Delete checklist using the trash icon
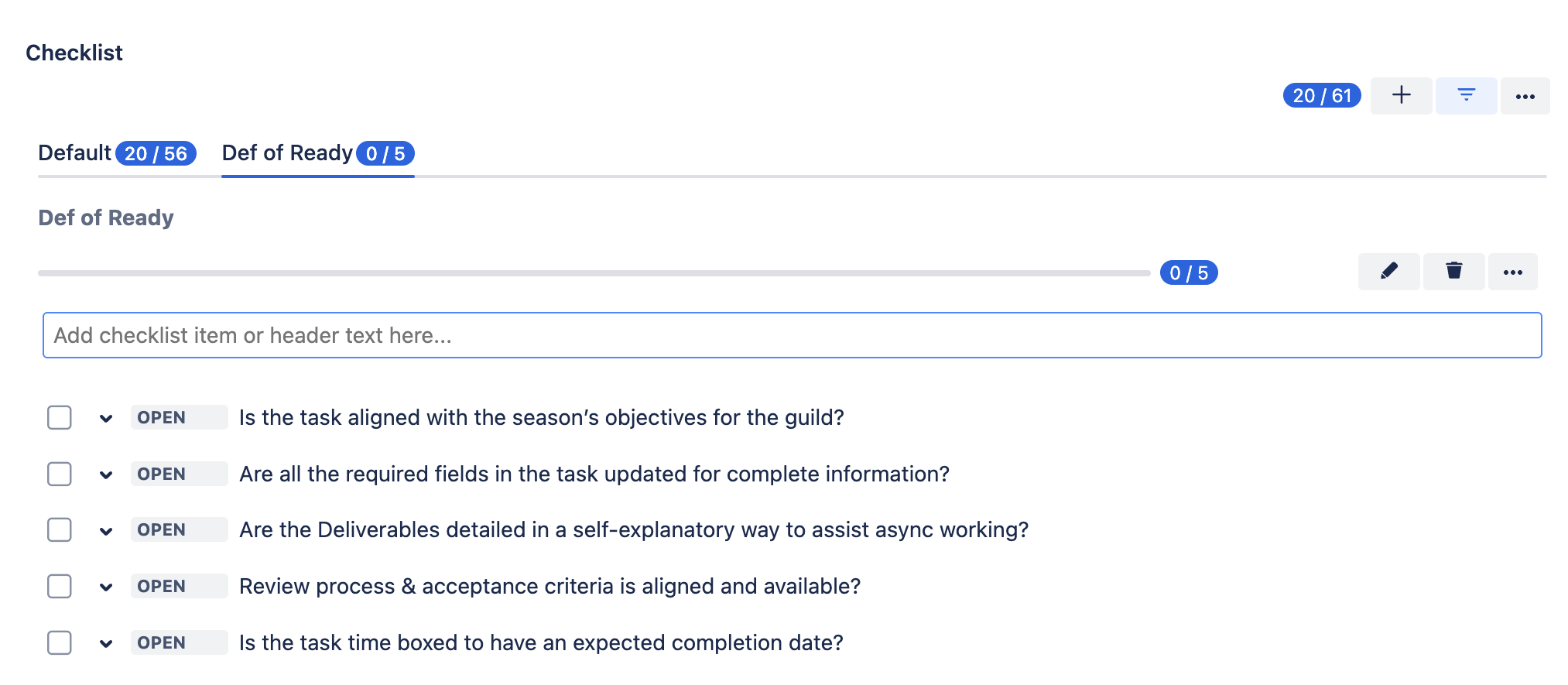Screen dimensions: 1568x685 pos(1453,271)
